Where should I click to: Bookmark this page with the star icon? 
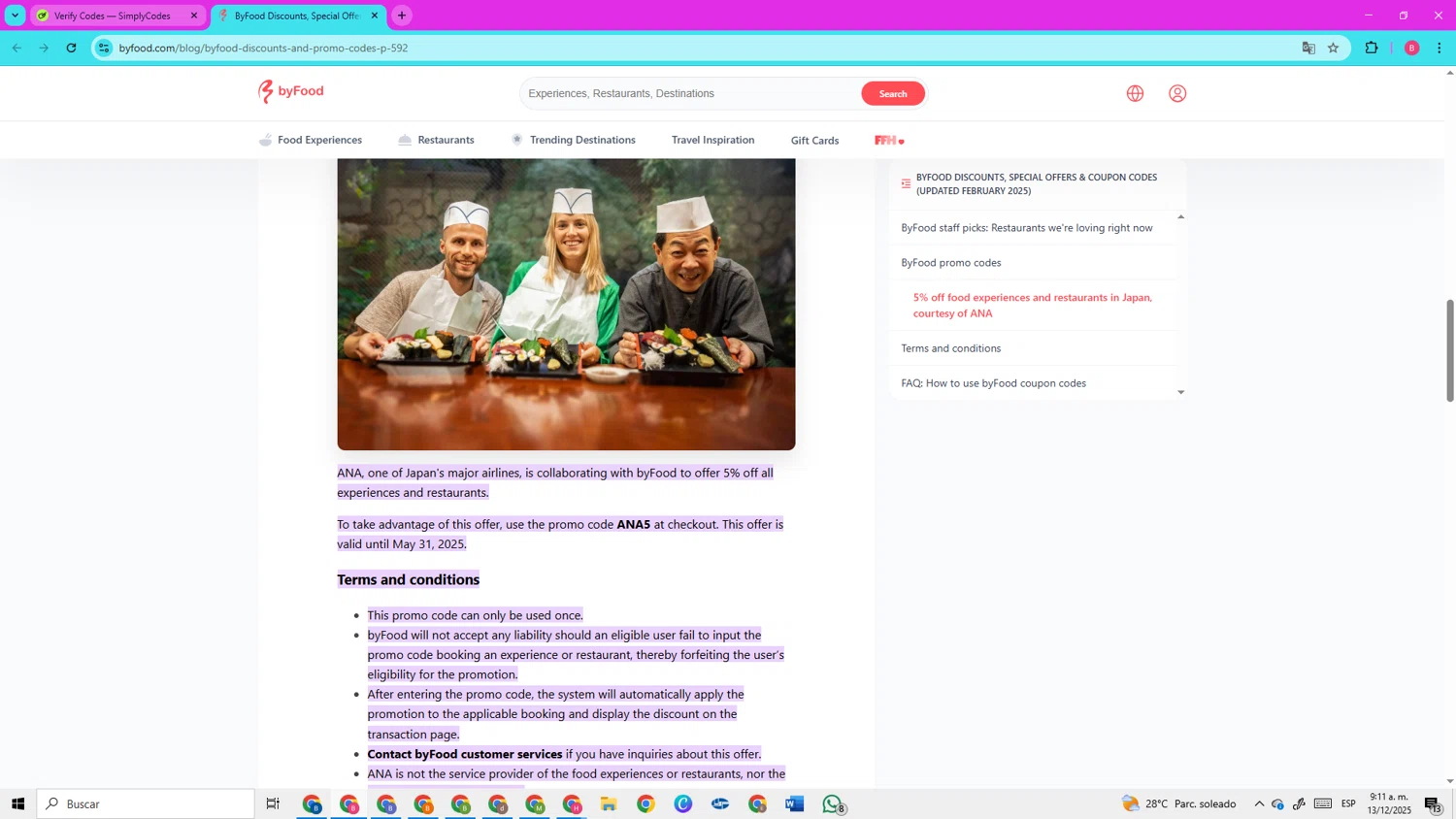tap(1334, 48)
